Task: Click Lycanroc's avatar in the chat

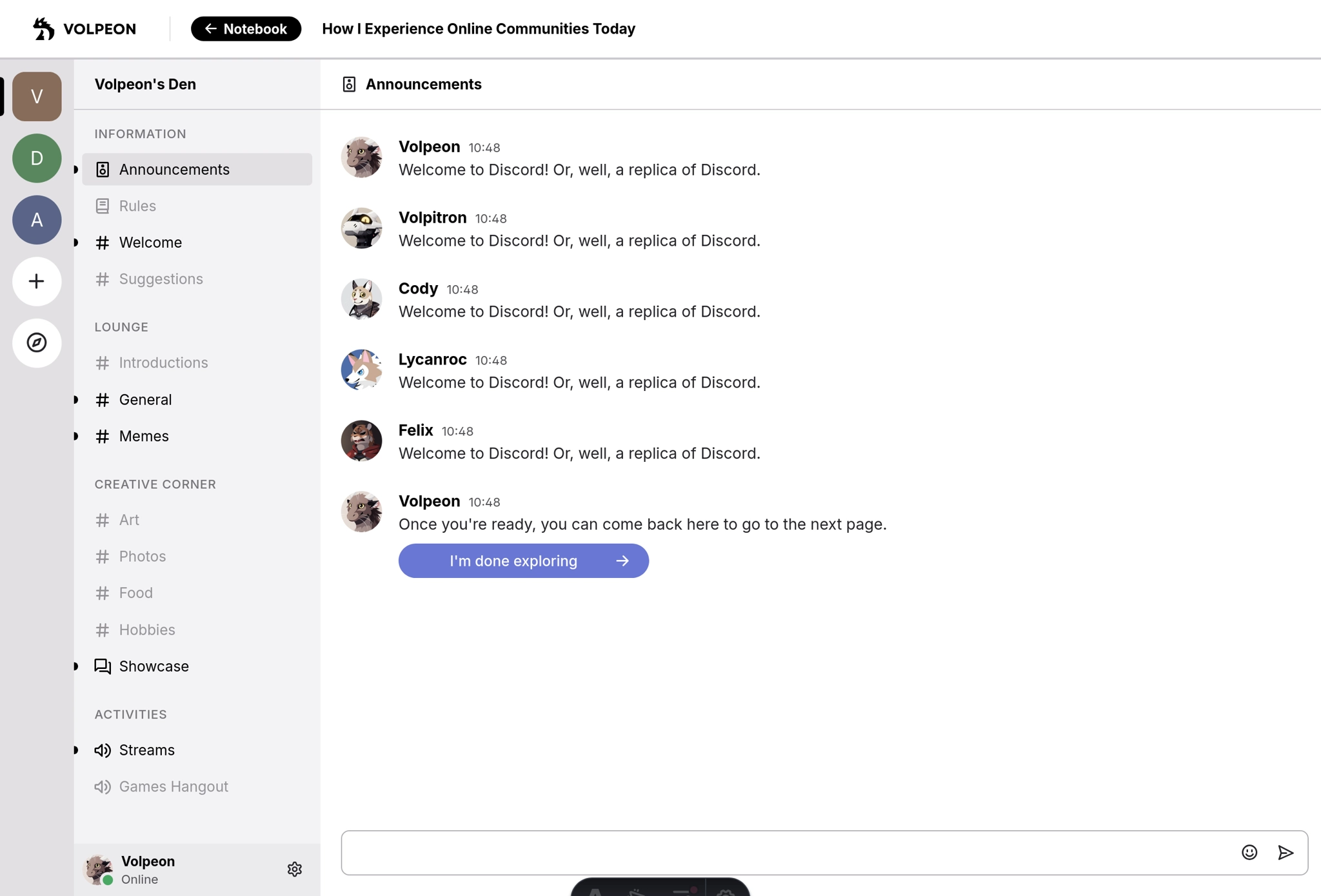Action: [361, 370]
